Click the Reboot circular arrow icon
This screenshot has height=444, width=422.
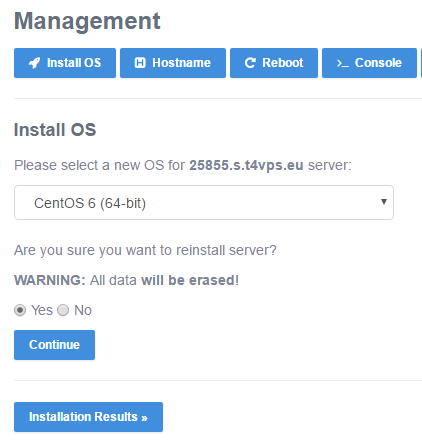[x=250, y=63]
